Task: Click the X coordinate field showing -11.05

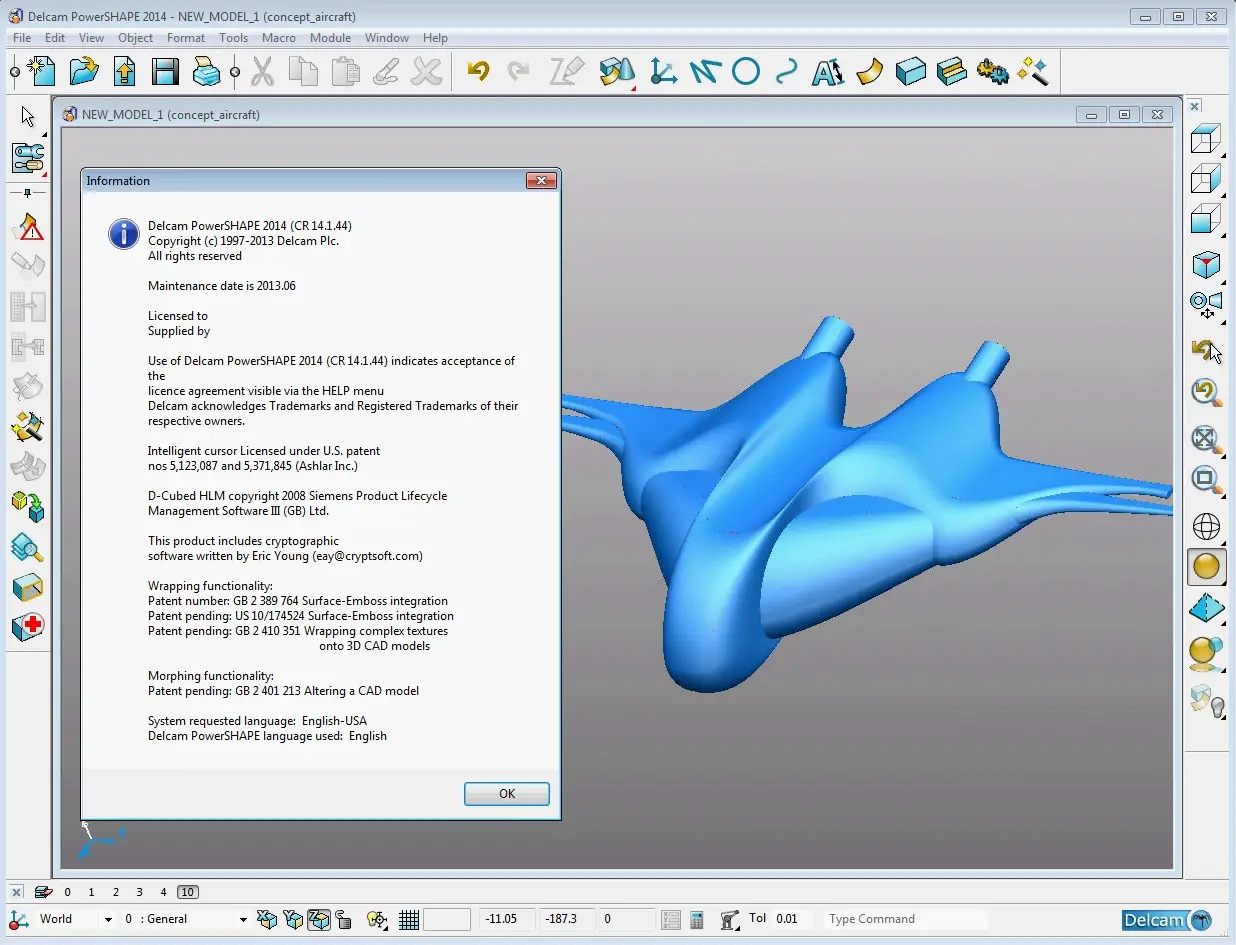Action: [506, 919]
